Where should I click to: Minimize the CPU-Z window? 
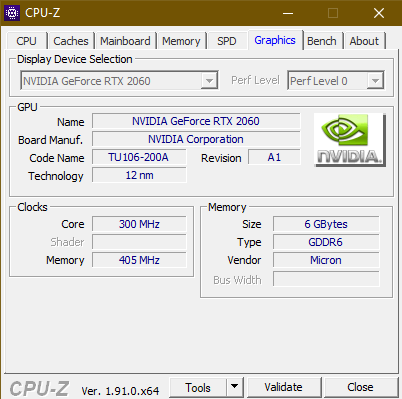click(x=288, y=13)
